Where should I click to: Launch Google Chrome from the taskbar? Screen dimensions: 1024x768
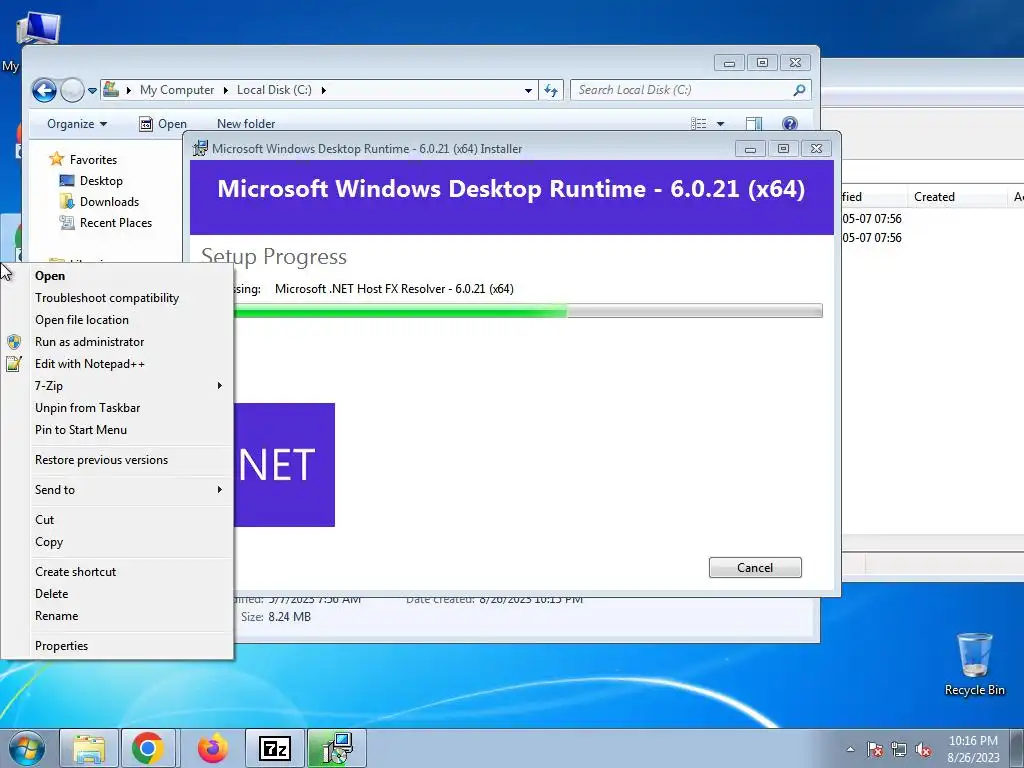148,748
